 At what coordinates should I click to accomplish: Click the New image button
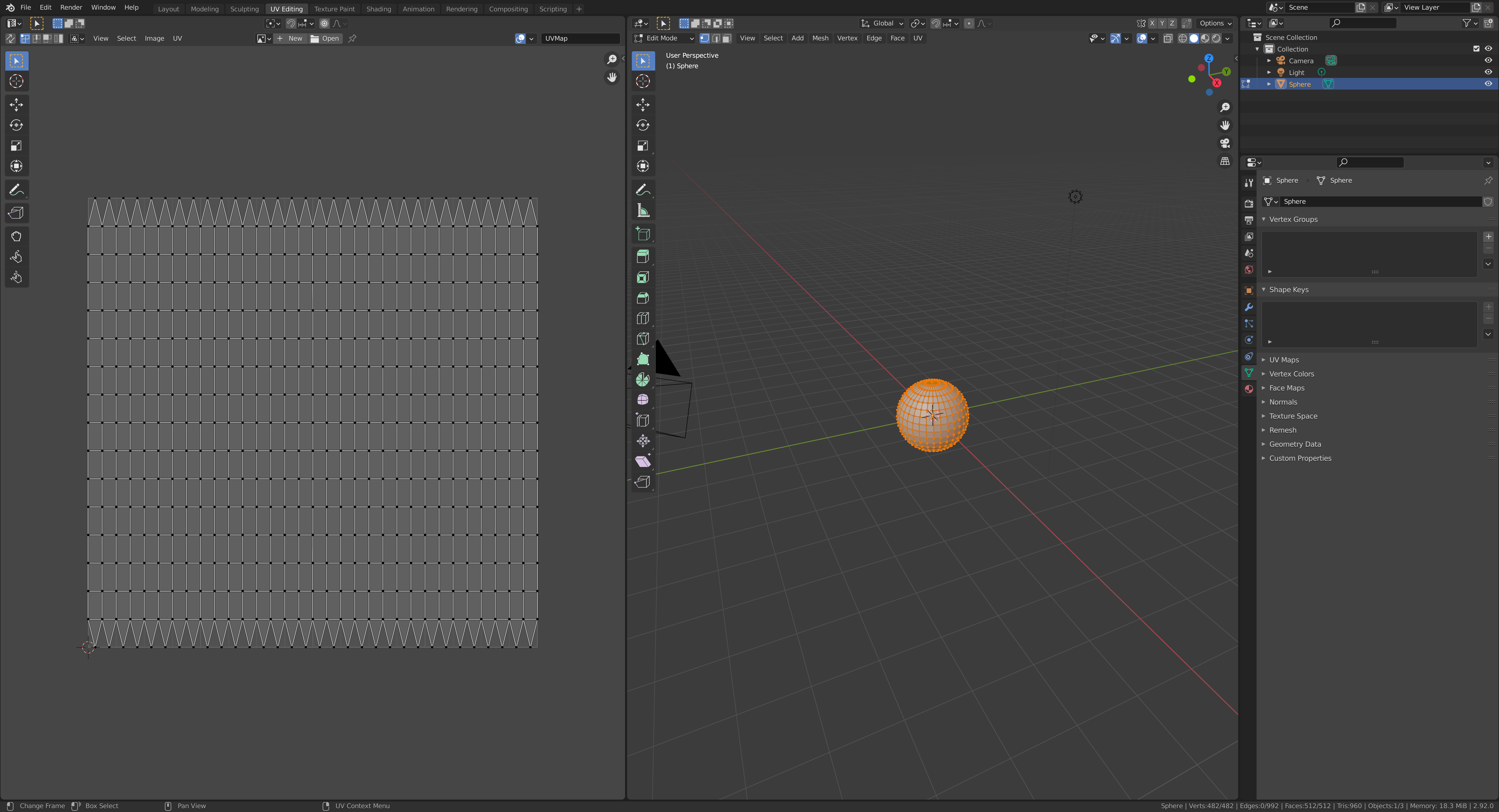290,38
